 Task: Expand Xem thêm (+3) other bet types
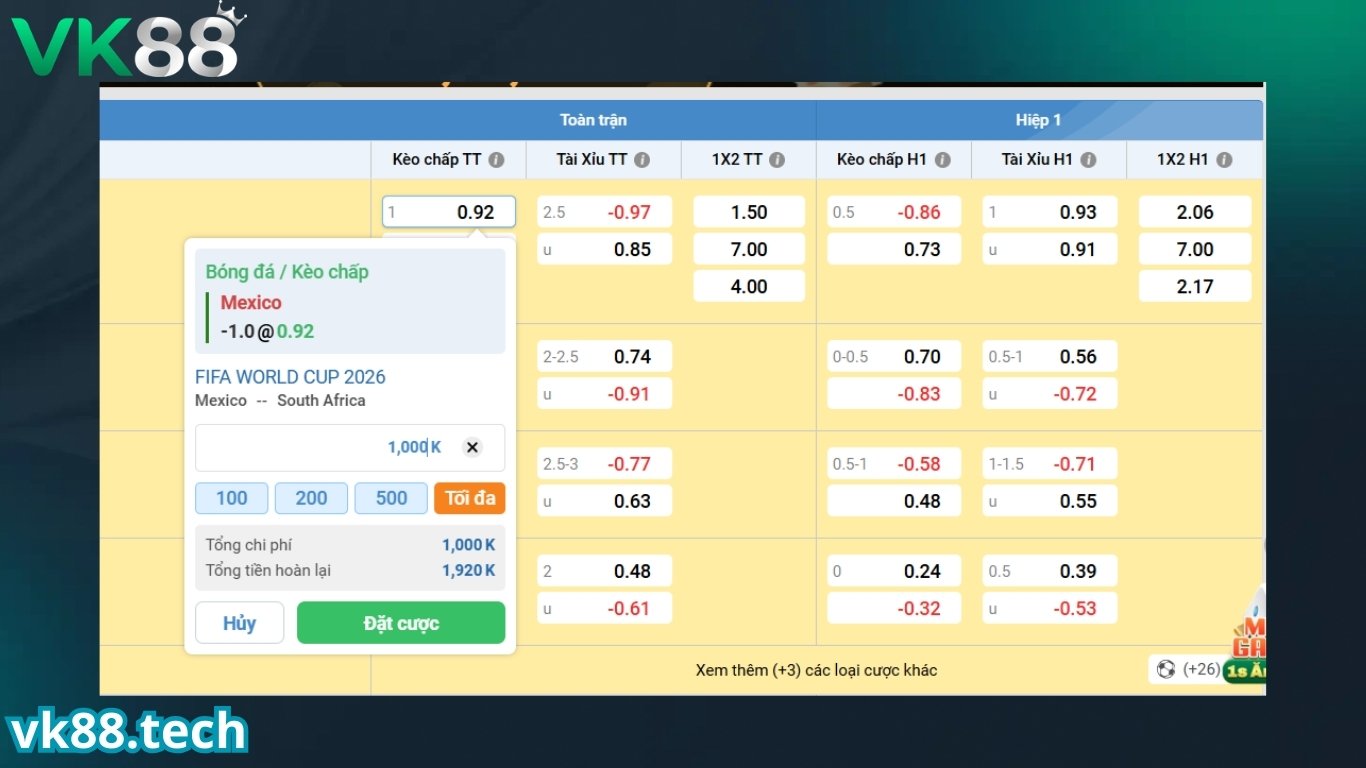816,670
